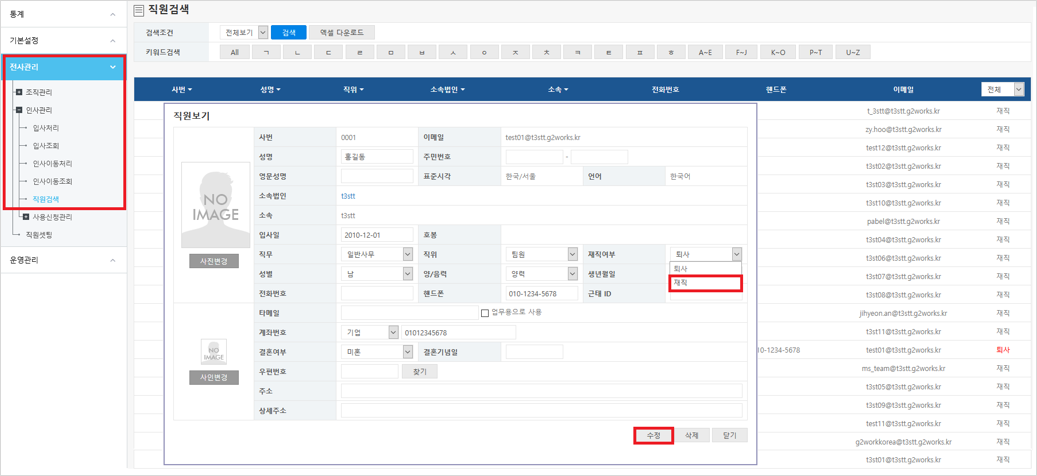Filter by keyword A~E button
1037x476 pixels.
(705, 52)
